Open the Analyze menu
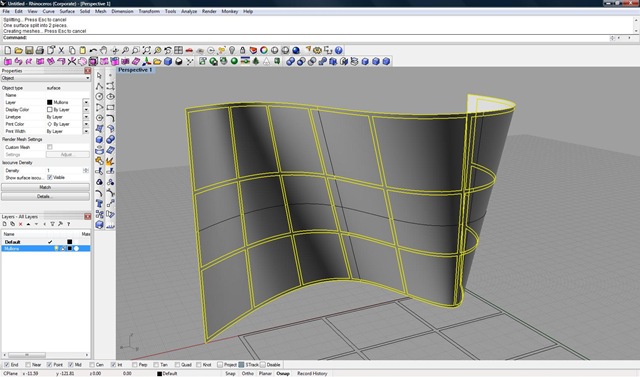This screenshot has width=640, height=377. point(189,11)
